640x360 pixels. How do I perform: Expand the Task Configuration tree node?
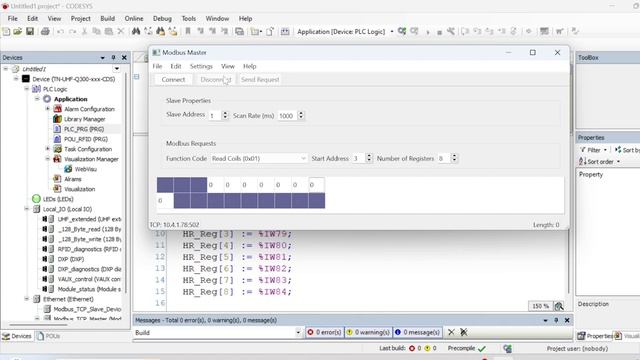47,149
